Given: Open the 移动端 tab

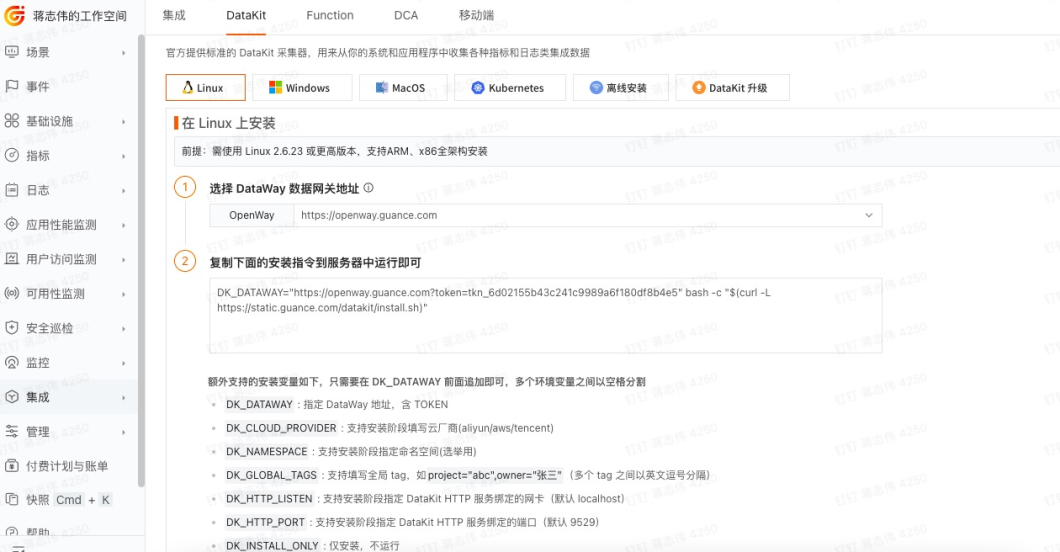Looking at the screenshot, I should [476, 15].
